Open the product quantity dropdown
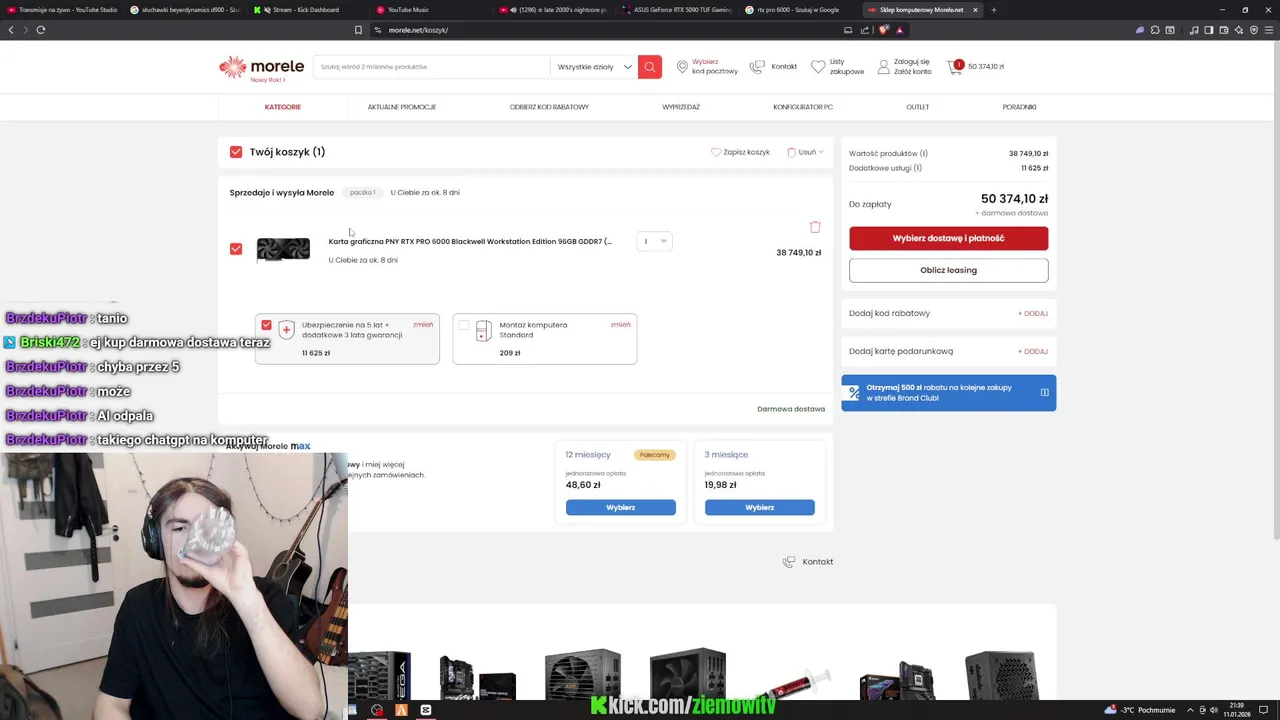Image resolution: width=1280 pixels, height=720 pixels. click(x=654, y=241)
